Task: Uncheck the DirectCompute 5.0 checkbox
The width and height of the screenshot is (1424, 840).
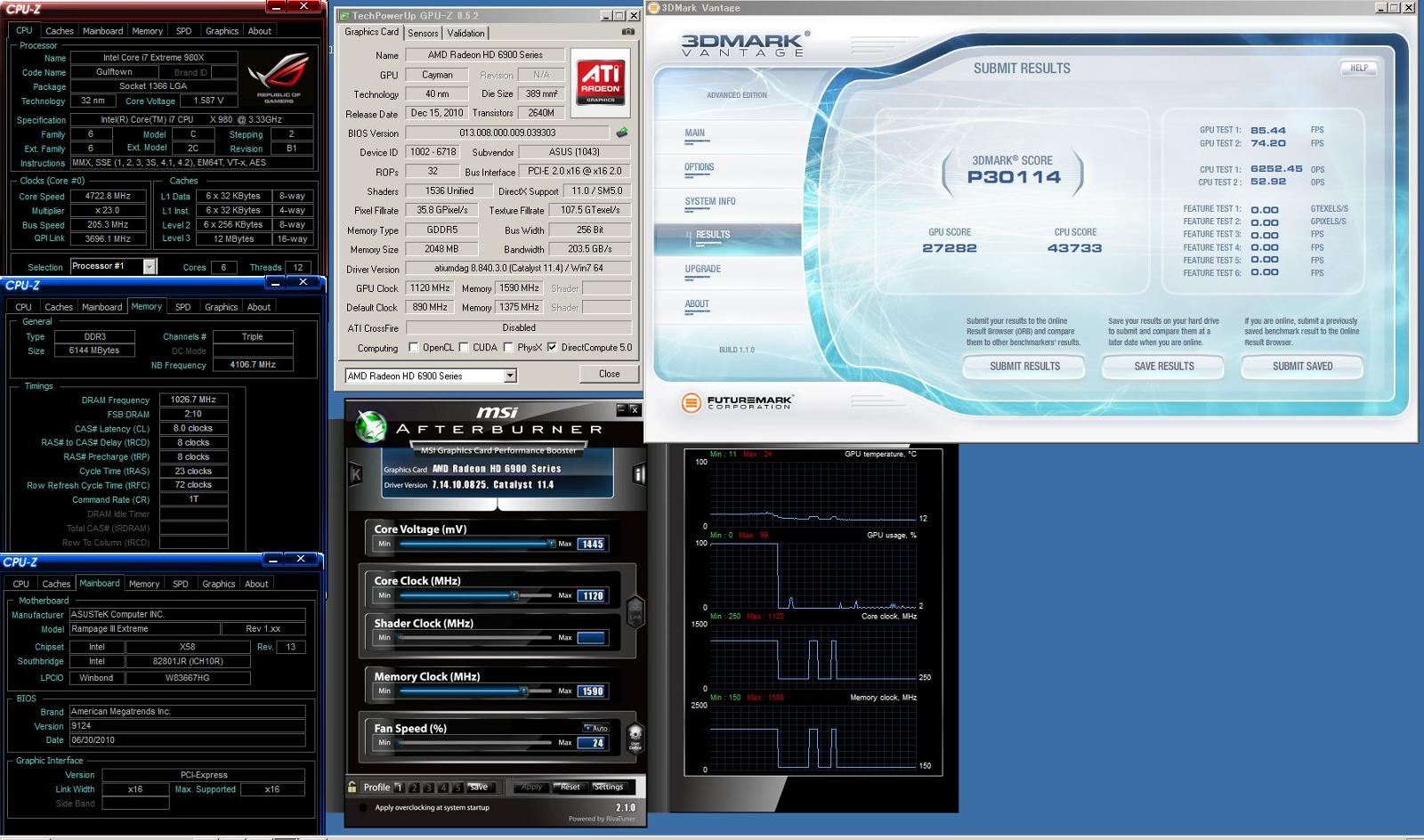Action: pyautogui.click(x=552, y=348)
